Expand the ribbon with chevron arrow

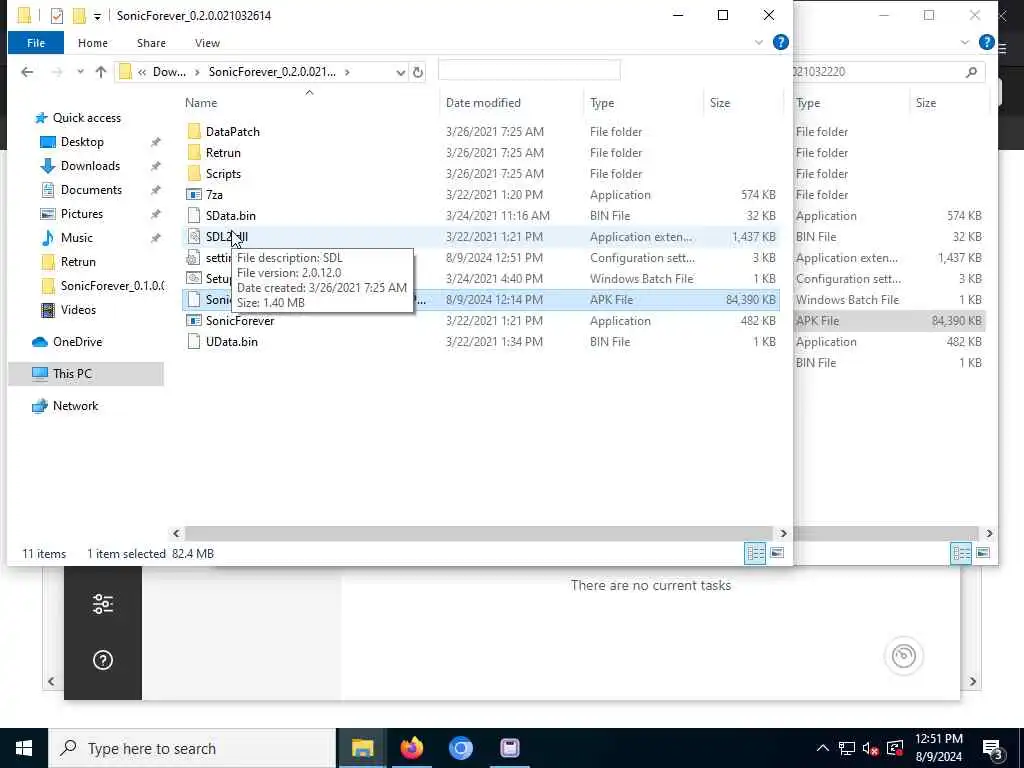[759, 42]
